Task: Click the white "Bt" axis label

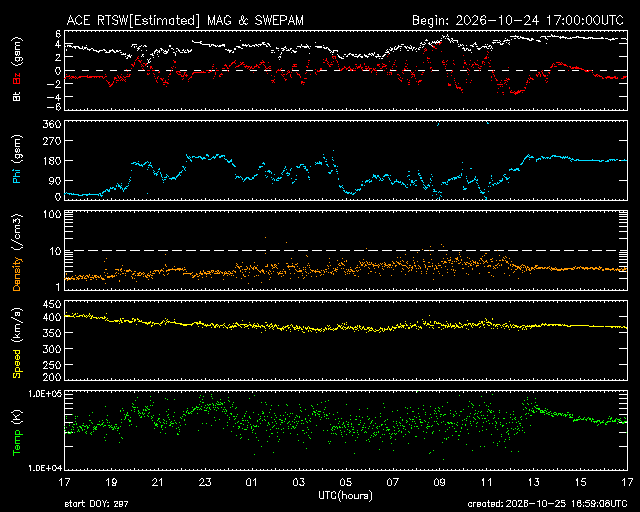Action: pos(17,96)
